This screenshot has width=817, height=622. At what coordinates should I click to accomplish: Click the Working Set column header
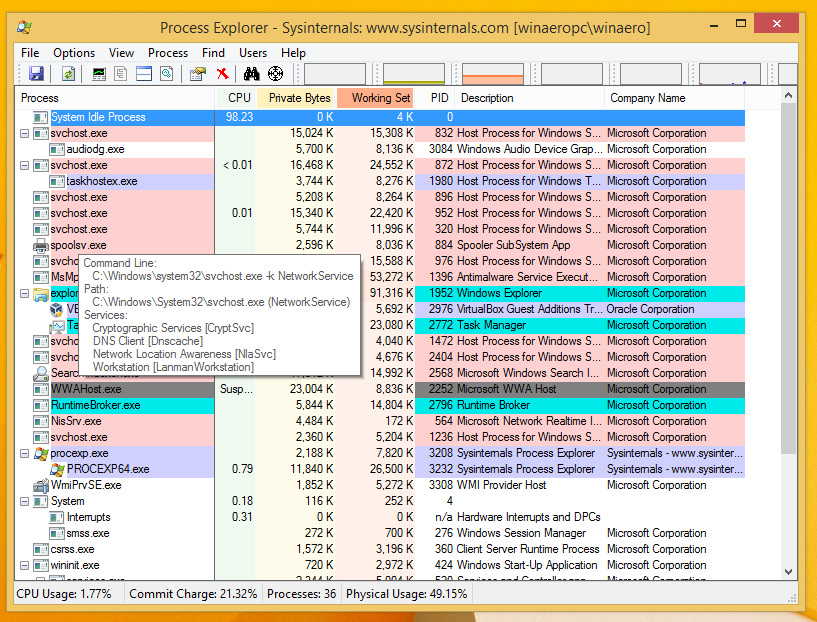click(380, 98)
